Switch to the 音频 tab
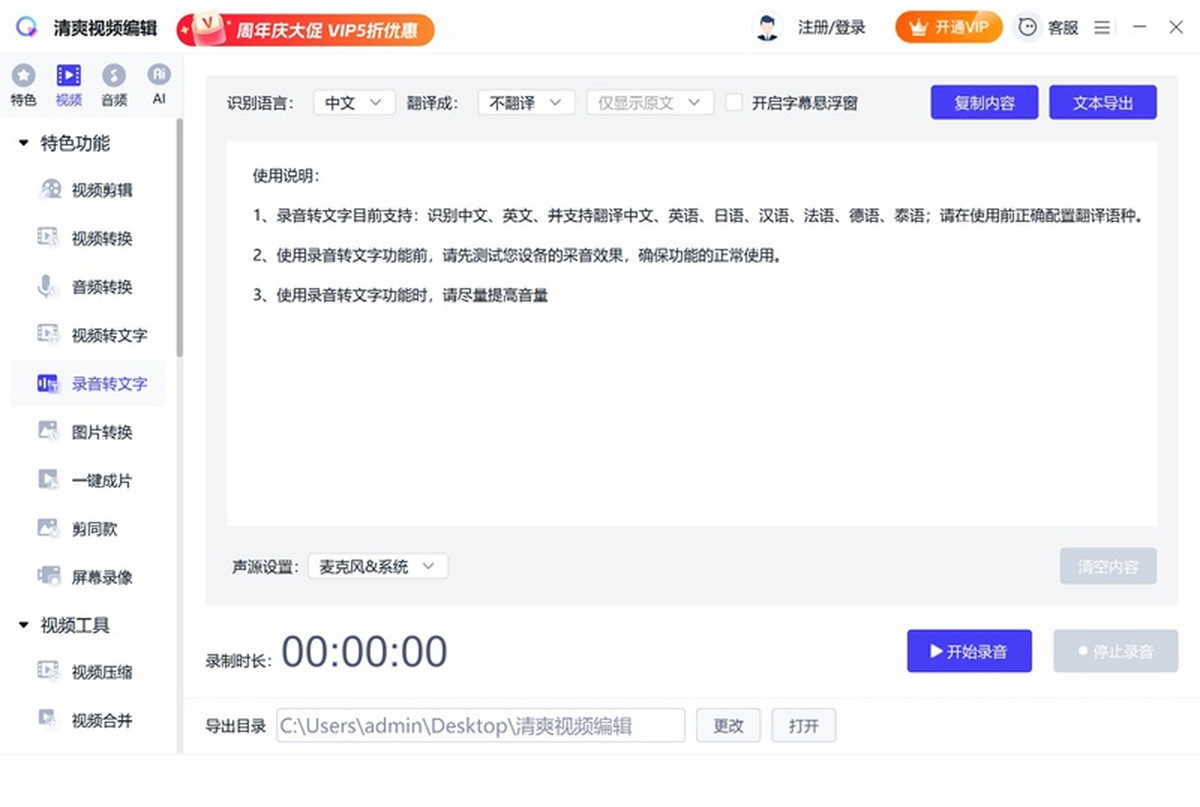 coord(114,84)
